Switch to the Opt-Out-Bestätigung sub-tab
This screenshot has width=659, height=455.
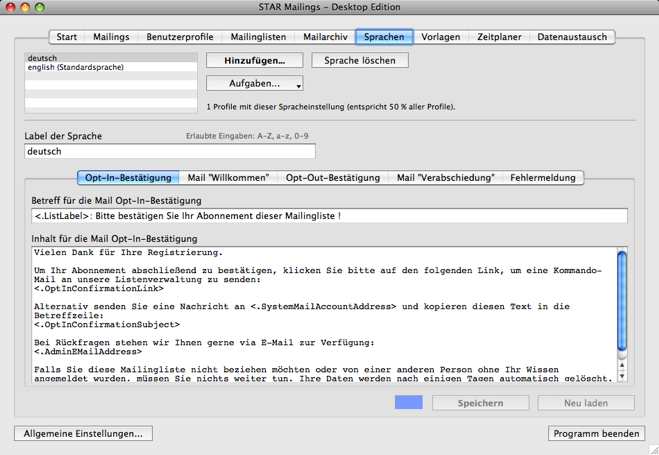click(333, 178)
